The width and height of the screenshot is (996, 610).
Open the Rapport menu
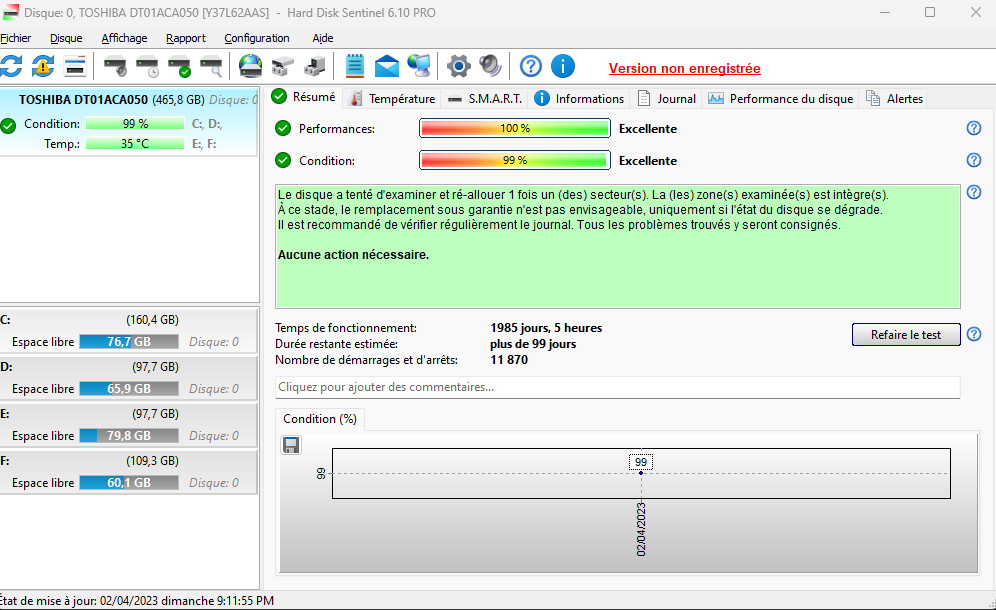pos(185,38)
